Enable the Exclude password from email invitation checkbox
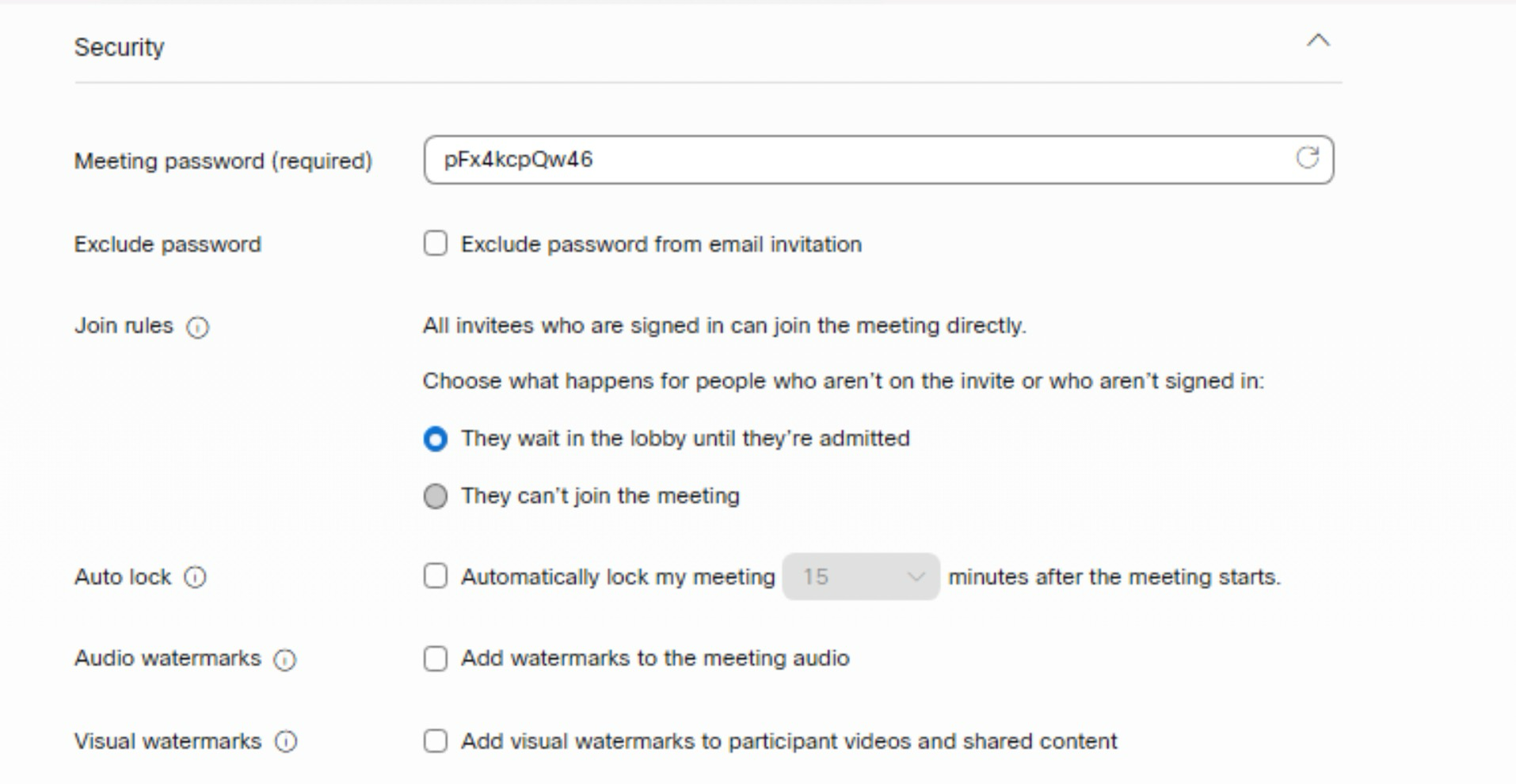 [x=435, y=244]
